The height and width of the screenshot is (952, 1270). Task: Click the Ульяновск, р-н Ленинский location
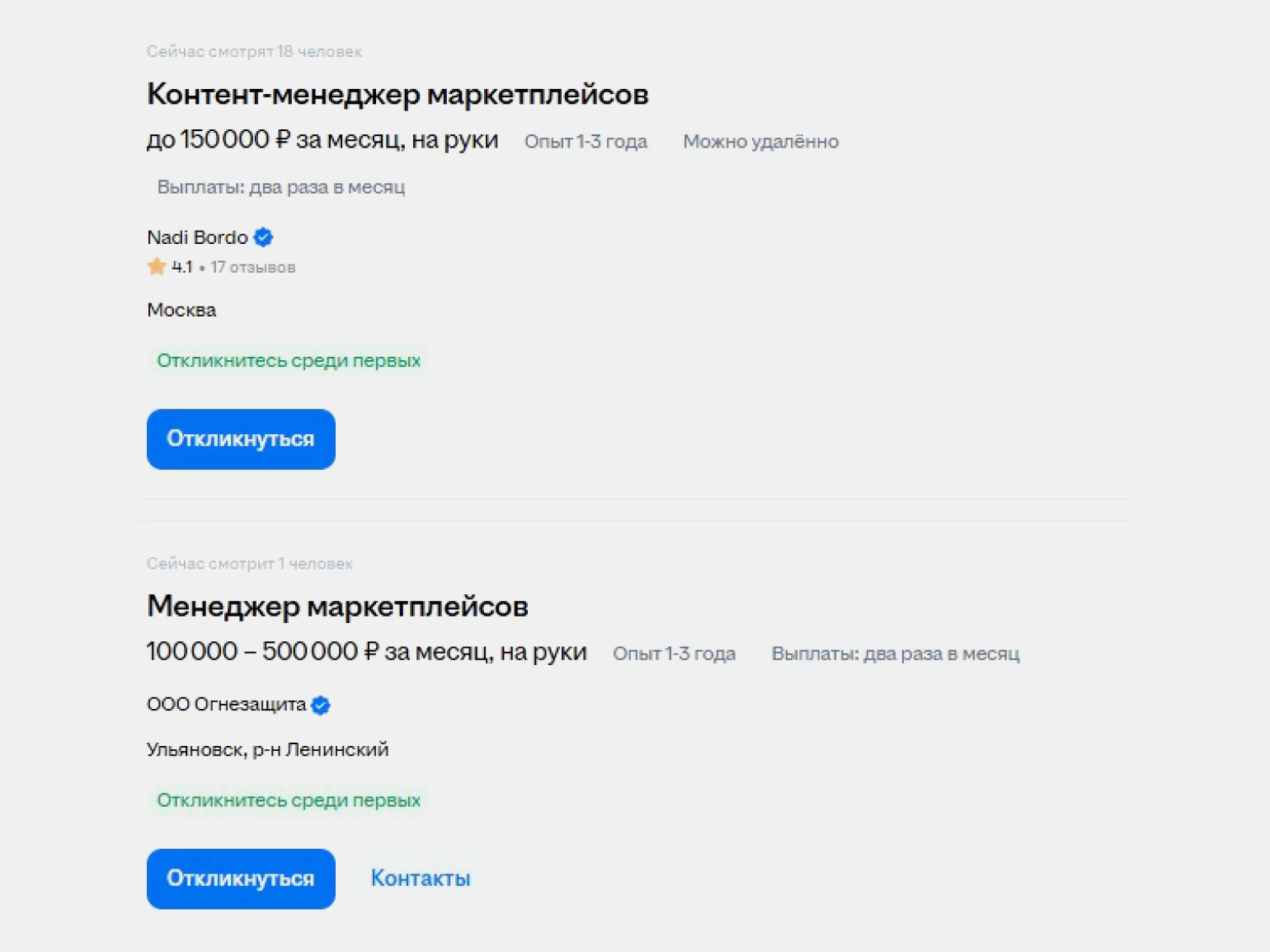click(267, 750)
